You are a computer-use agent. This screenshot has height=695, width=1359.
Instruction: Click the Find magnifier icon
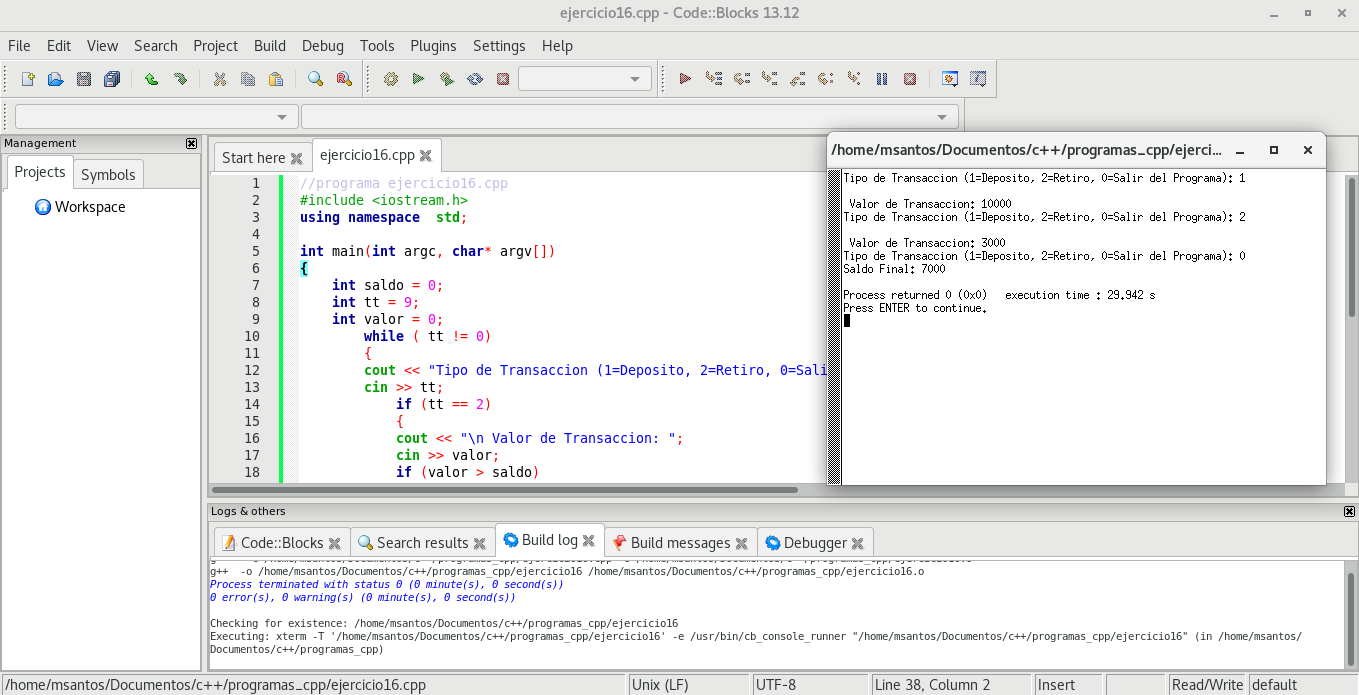click(x=315, y=79)
